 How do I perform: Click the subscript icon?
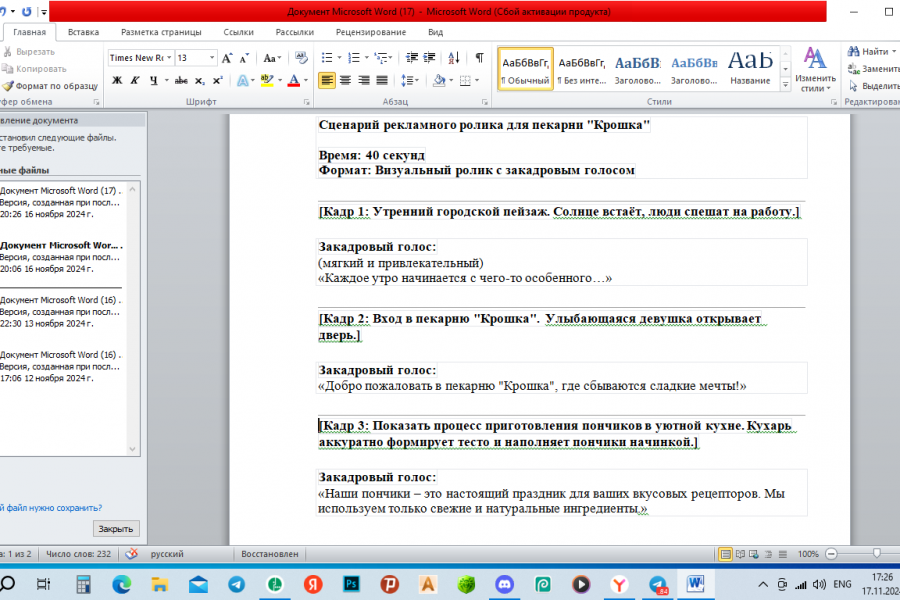[x=201, y=80]
